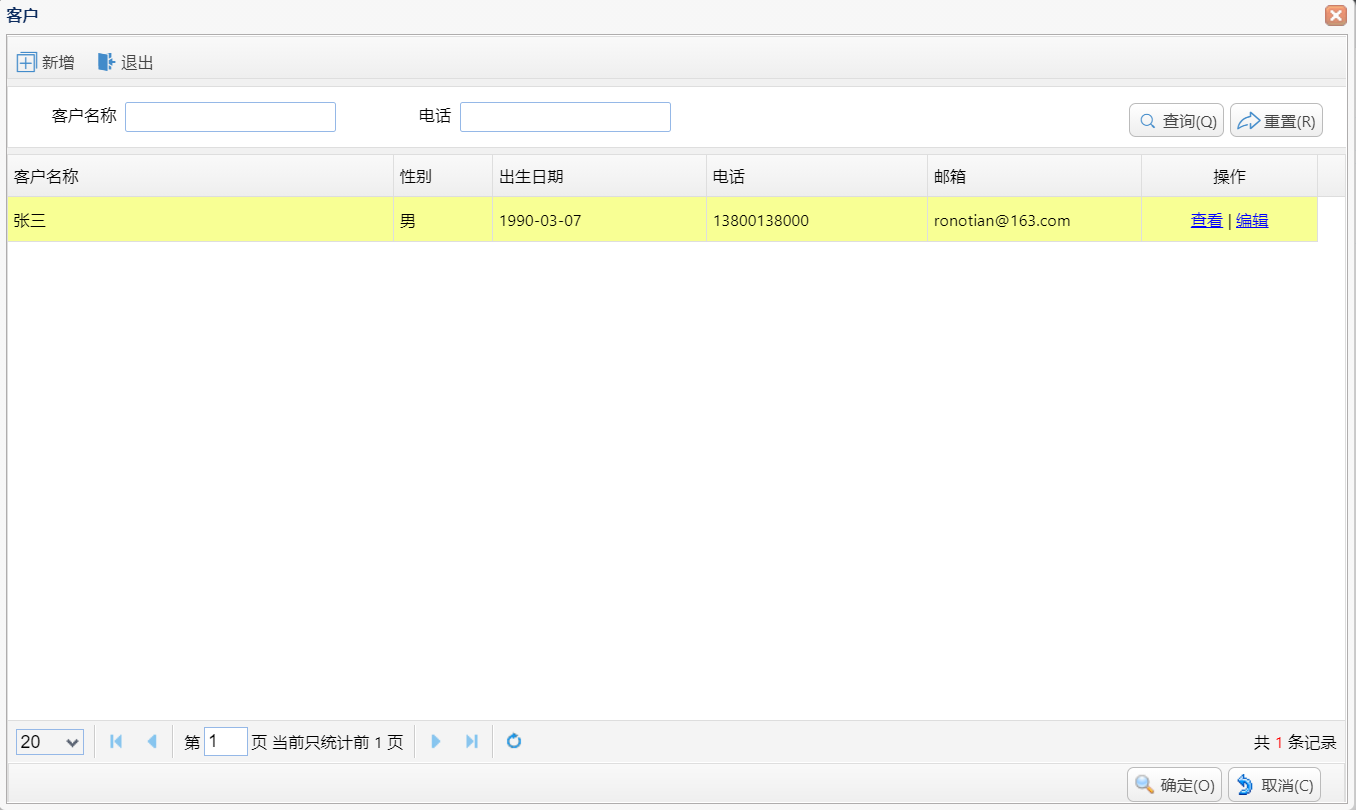The image size is (1356, 810).
Task: Close the 客户 dialog window
Action: [x=1335, y=15]
